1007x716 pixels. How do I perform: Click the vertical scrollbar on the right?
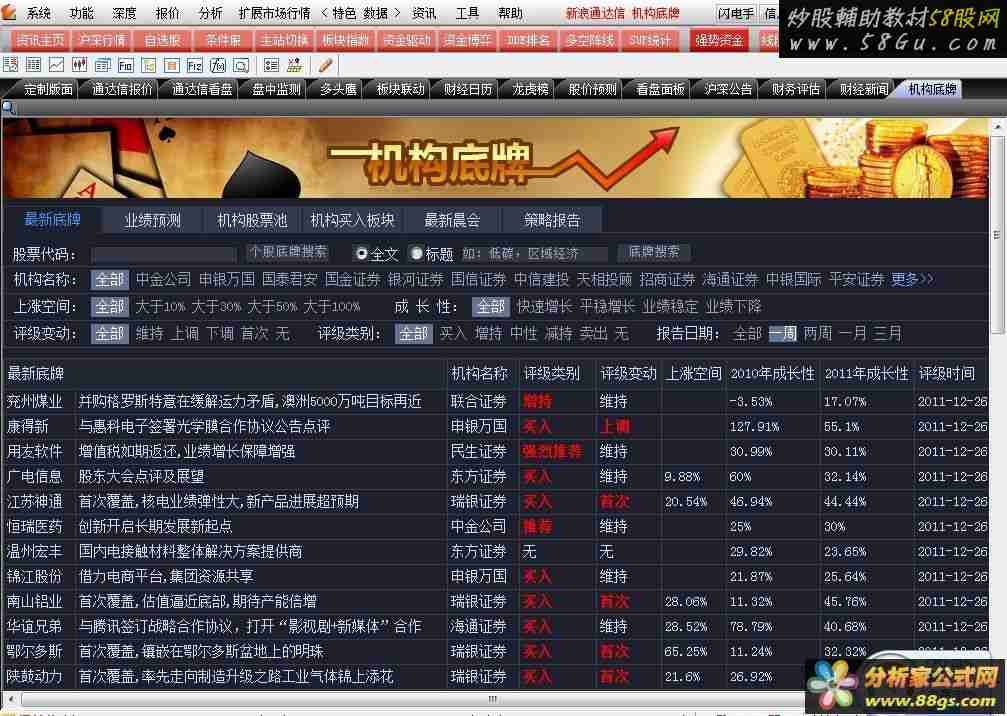[997, 234]
